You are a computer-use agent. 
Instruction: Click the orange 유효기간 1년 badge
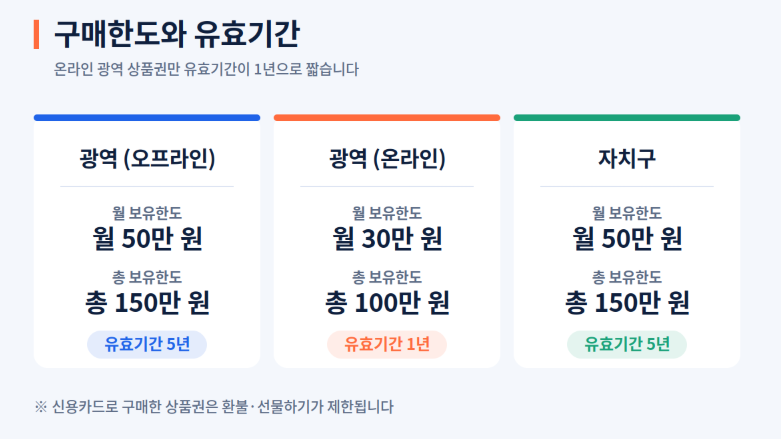pyautogui.click(x=387, y=344)
